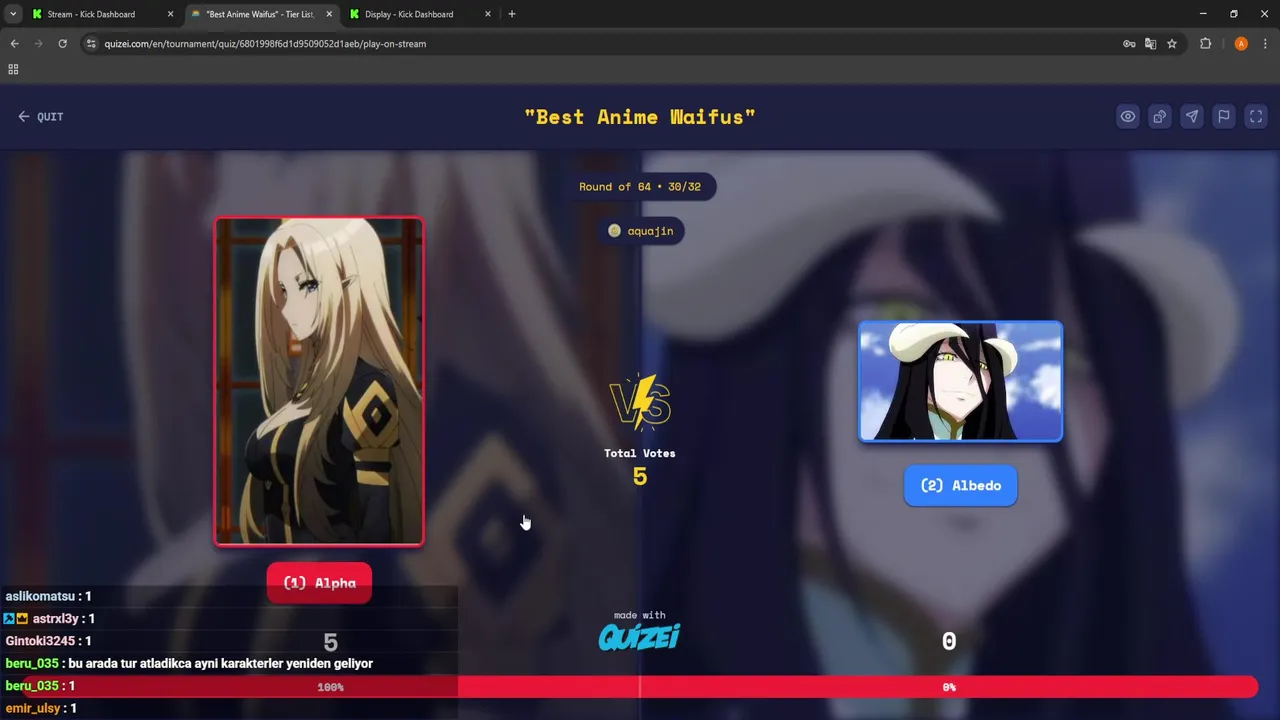The width and height of the screenshot is (1280, 720).
Task: Toggle the eye visibility icon
Action: click(x=1127, y=116)
